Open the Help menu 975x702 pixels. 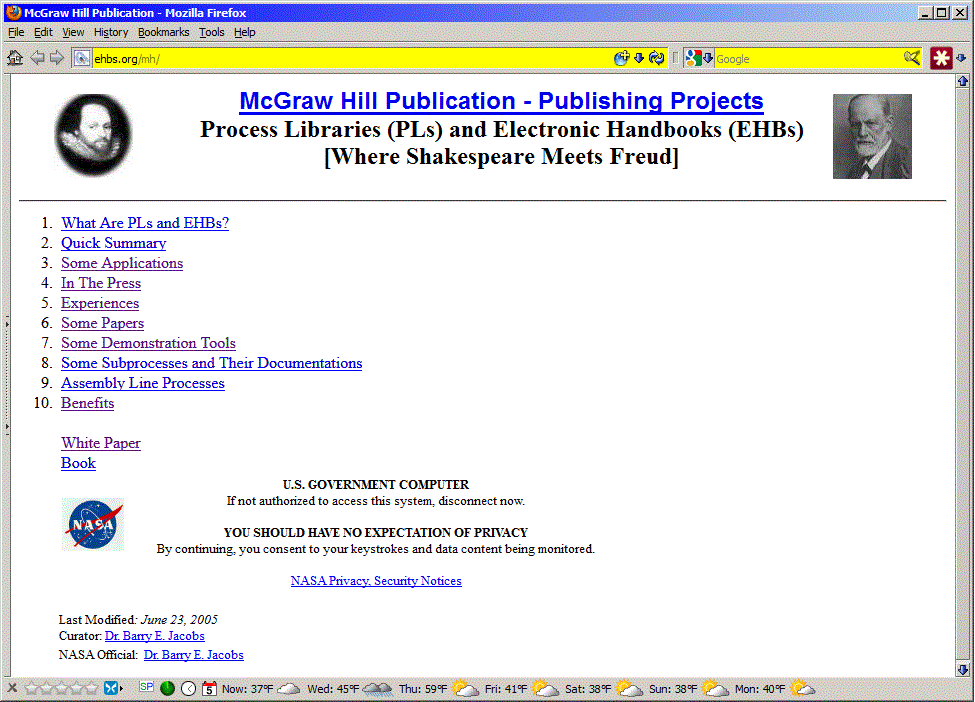(244, 32)
